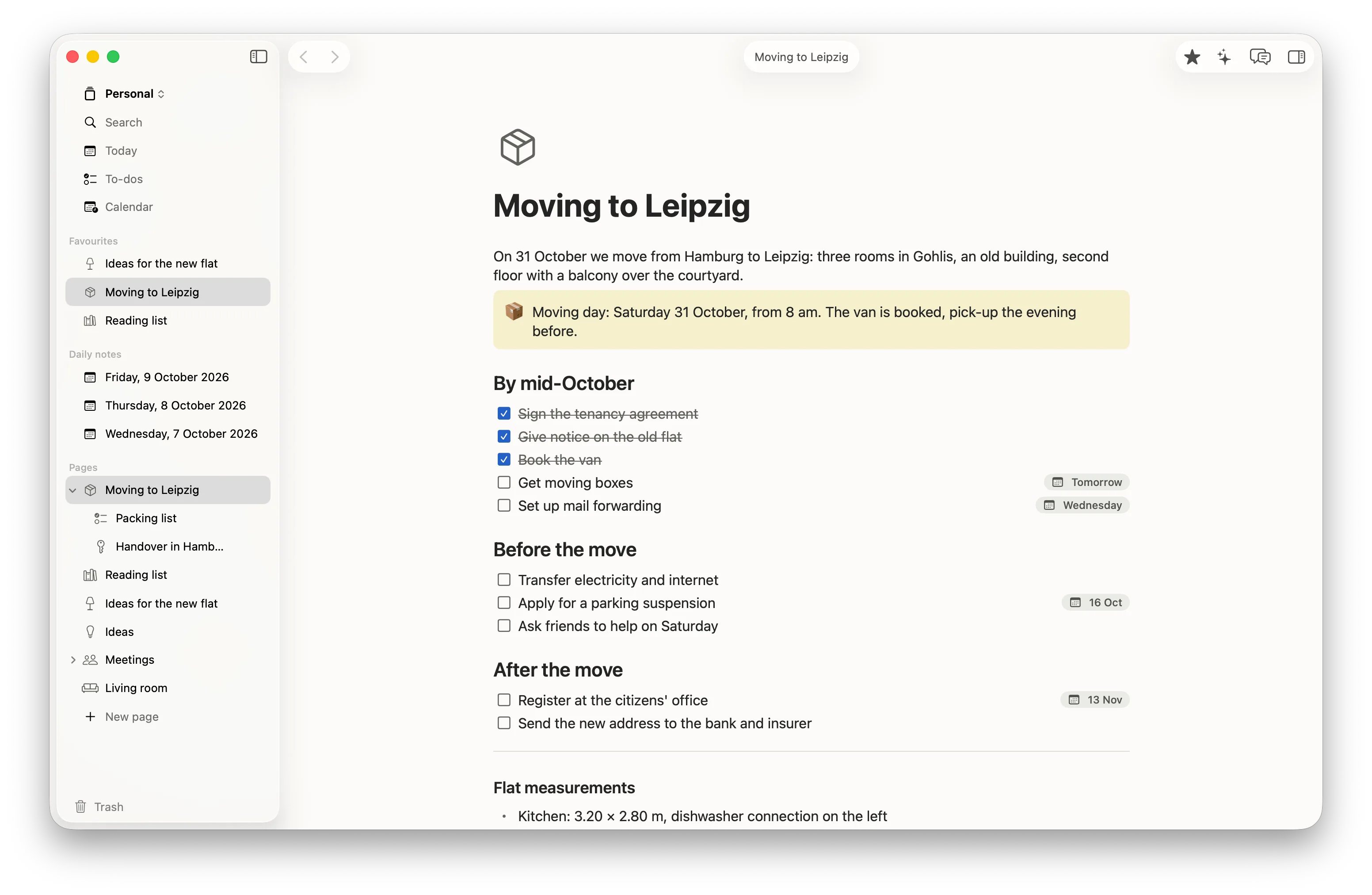Open Ideas for the new flat favourite
This screenshot has height=895, width=1372.
[x=167, y=264]
